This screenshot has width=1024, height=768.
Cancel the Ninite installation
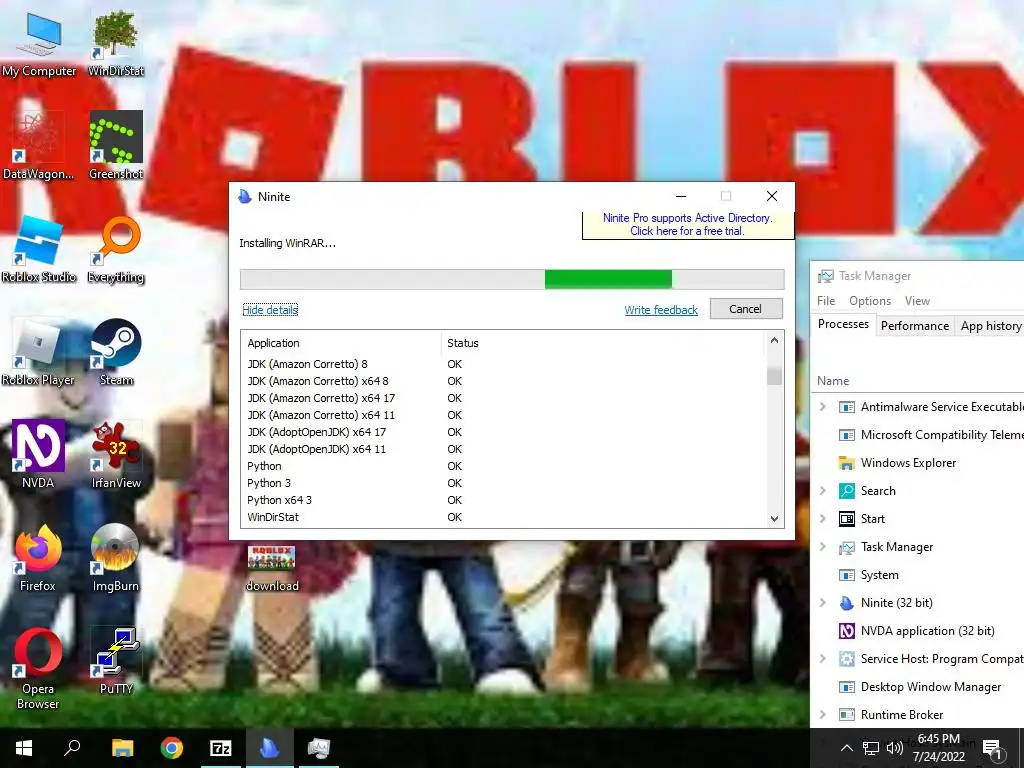tap(746, 309)
